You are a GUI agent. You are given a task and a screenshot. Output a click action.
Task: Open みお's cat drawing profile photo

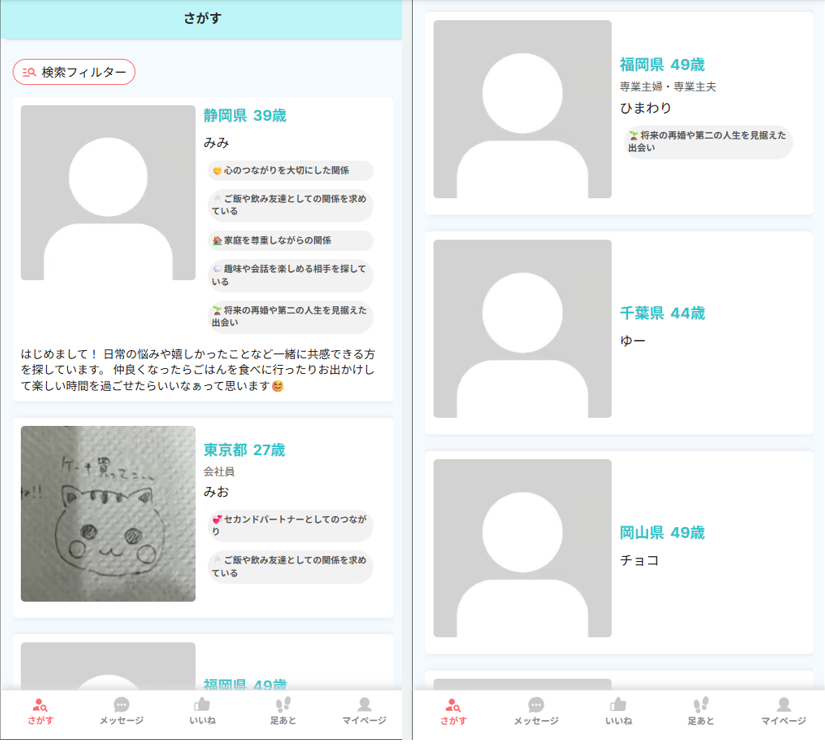108,514
